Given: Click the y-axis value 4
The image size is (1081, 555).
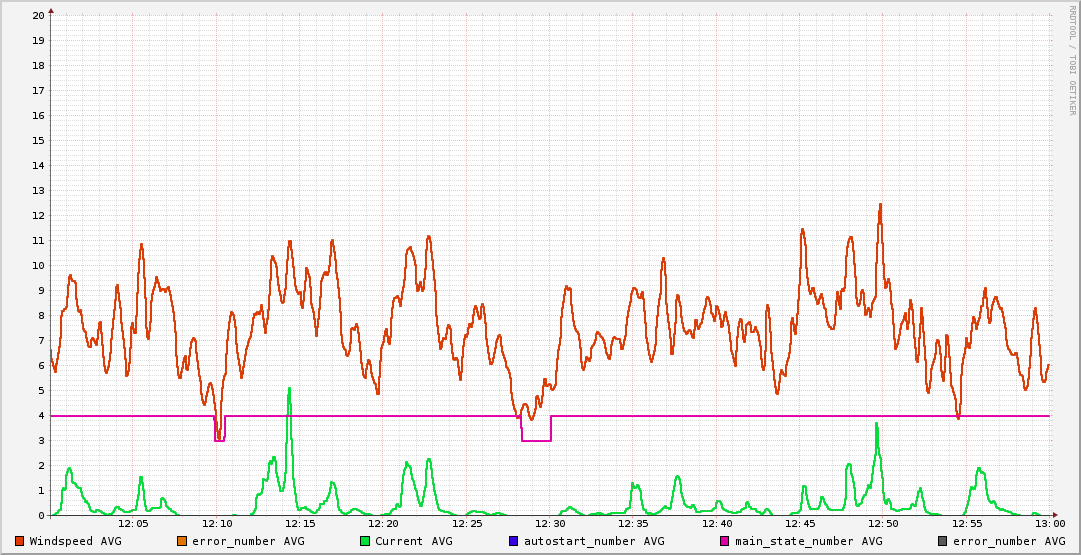Looking at the screenshot, I should (x=41, y=416).
